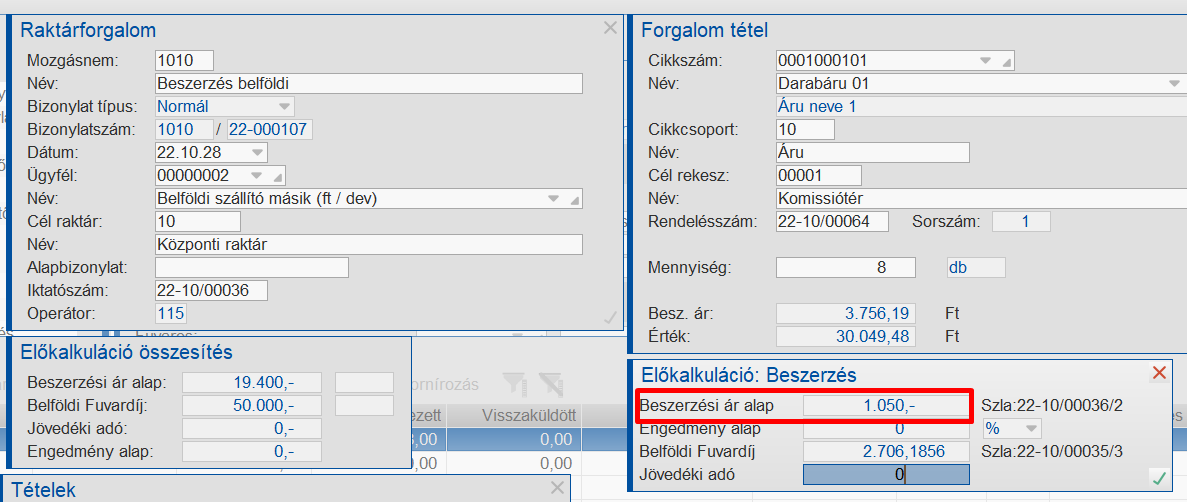Open the percent unit dropdown for Engedmény alap
The image size is (1187, 502).
click(x=1028, y=428)
